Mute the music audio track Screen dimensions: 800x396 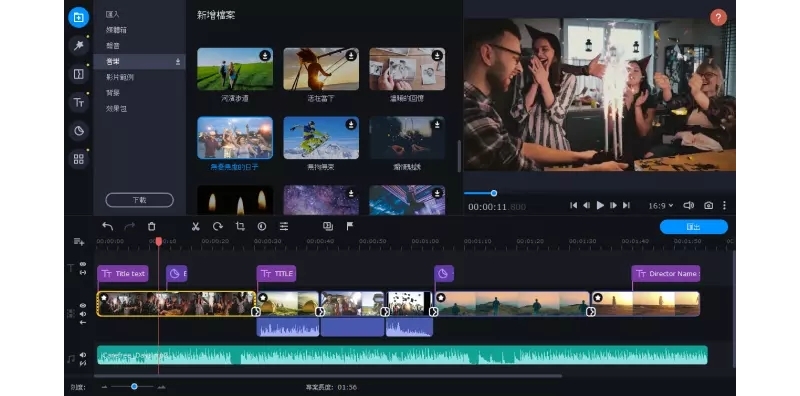(83, 355)
